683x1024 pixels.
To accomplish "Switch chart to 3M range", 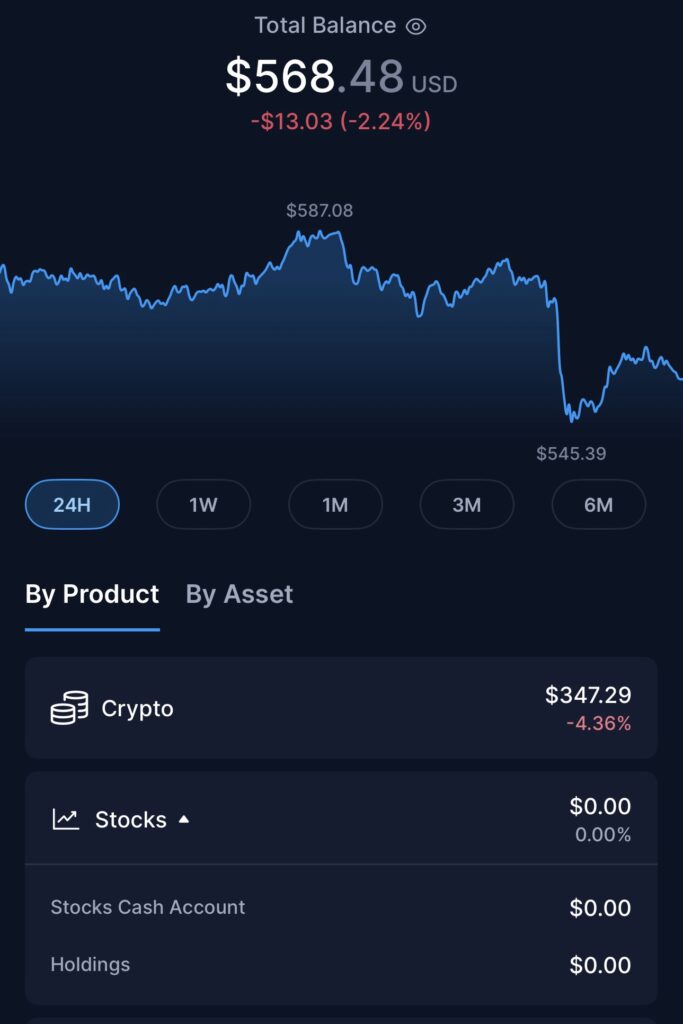I will click(x=466, y=505).
